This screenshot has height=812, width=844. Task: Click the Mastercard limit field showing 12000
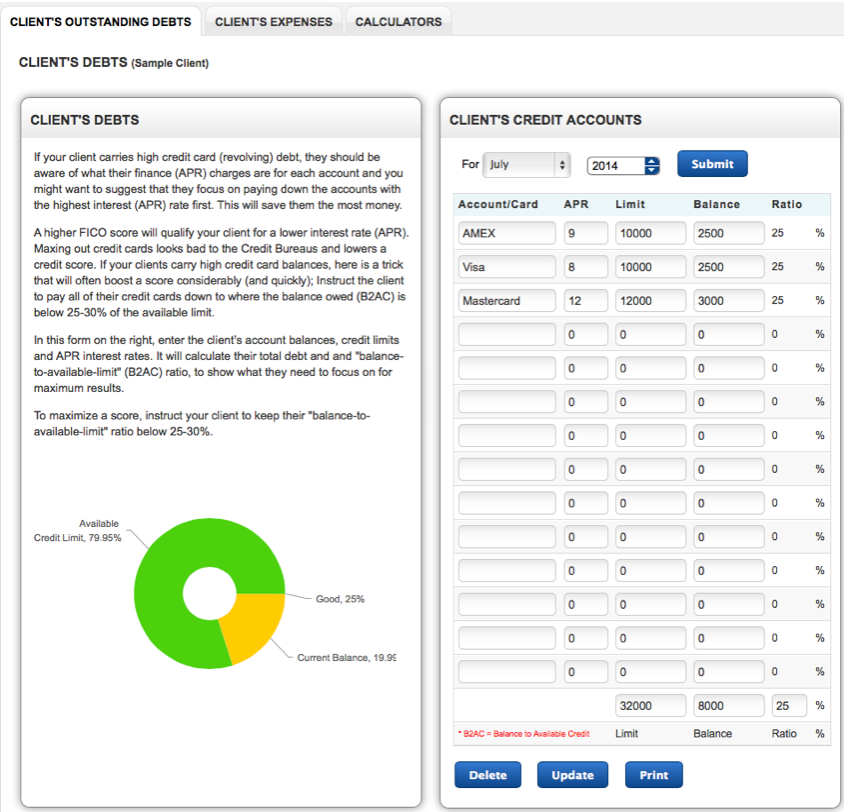[650, 301]
